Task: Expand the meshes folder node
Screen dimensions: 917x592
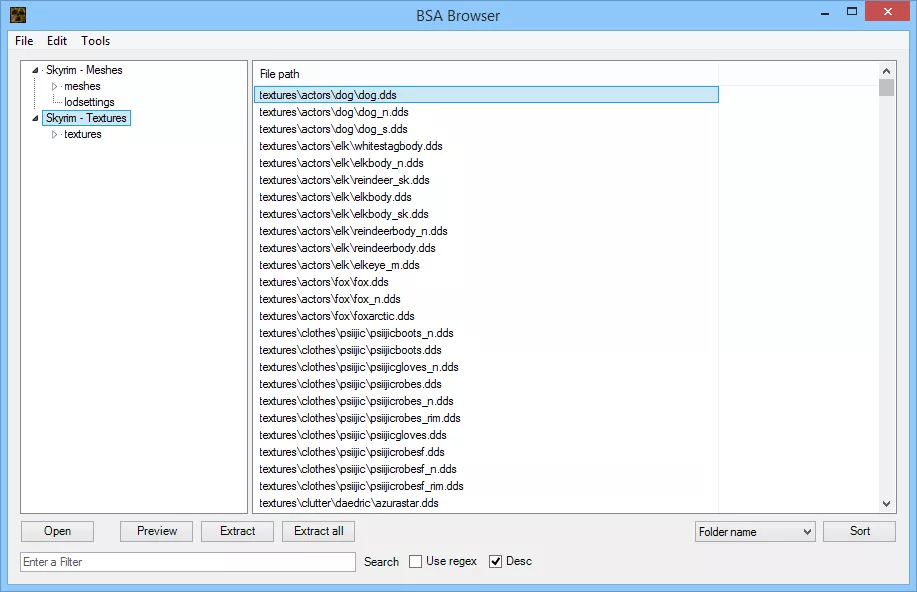Action: (54, 87)
